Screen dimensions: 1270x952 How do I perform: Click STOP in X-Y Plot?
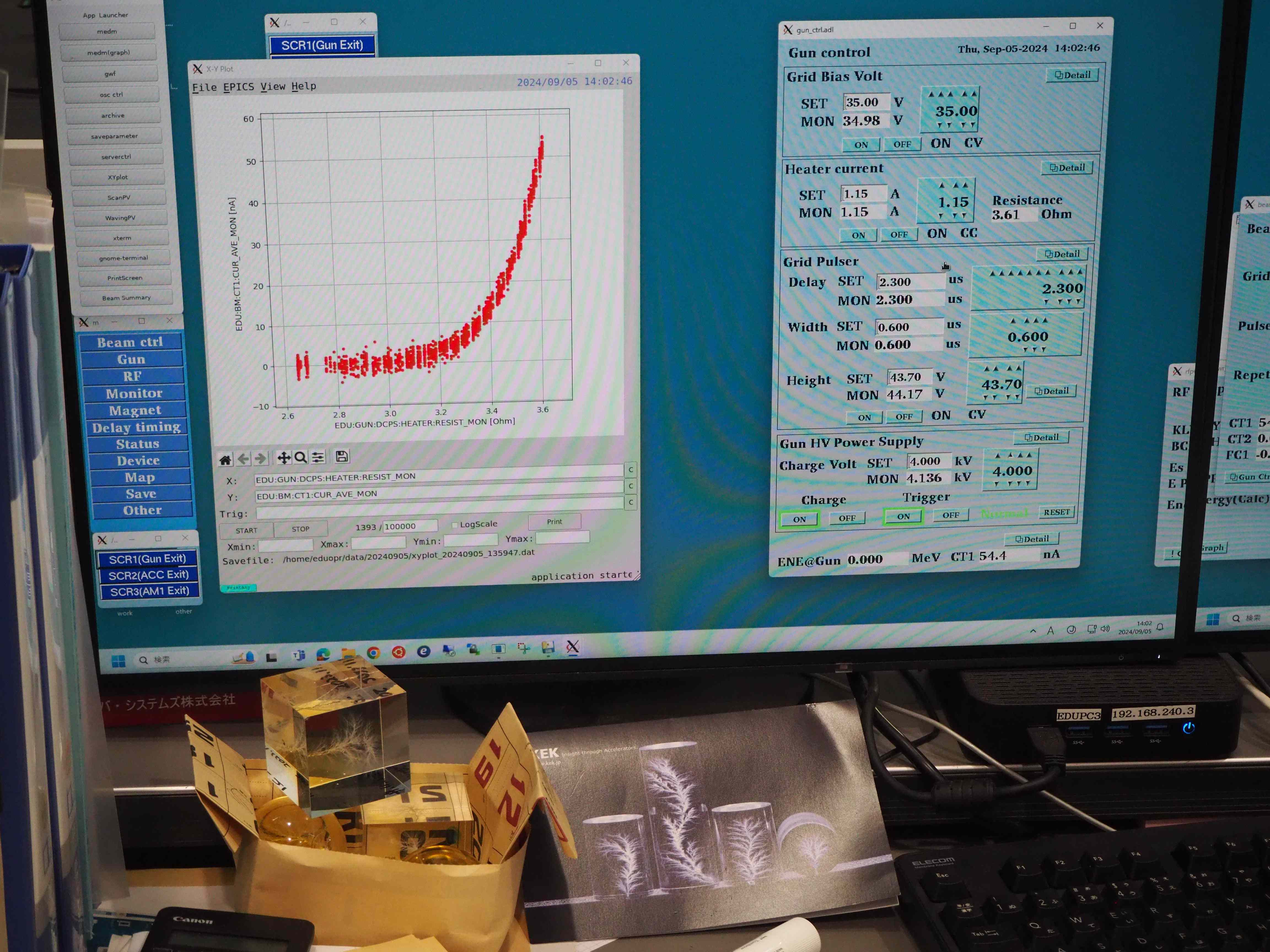pos(300,529)
